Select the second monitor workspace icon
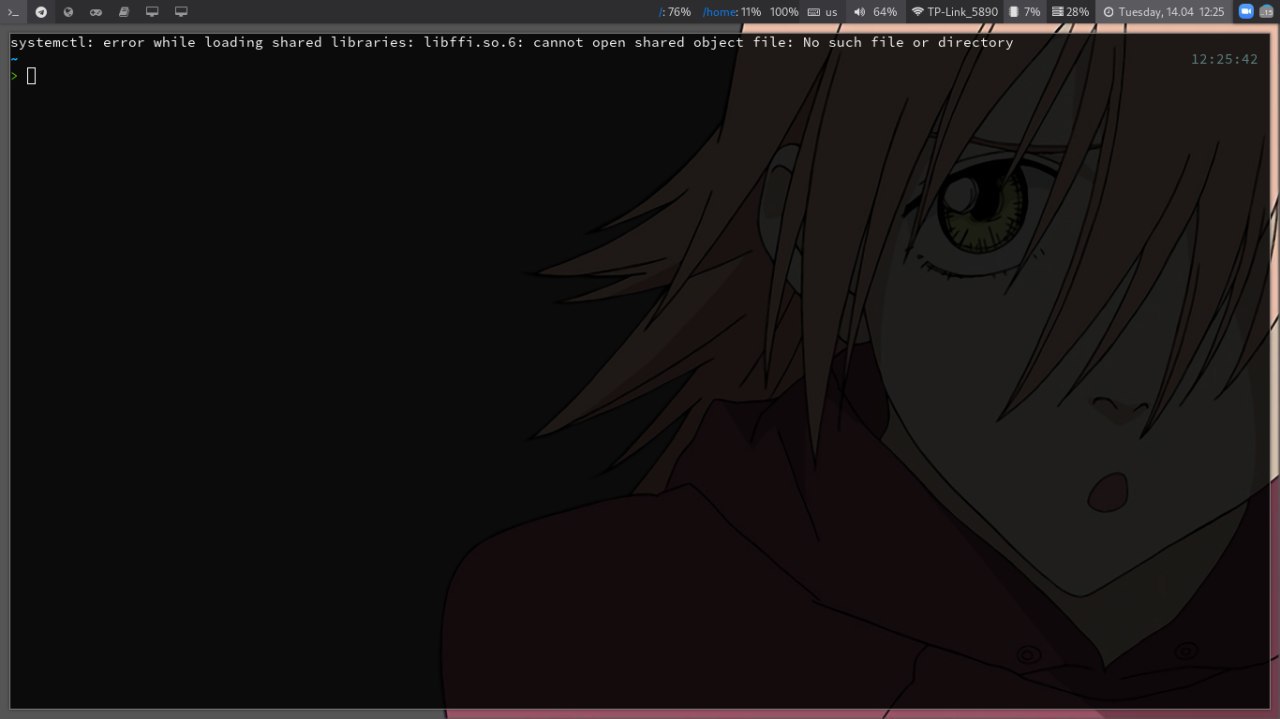 pos(181,12)
